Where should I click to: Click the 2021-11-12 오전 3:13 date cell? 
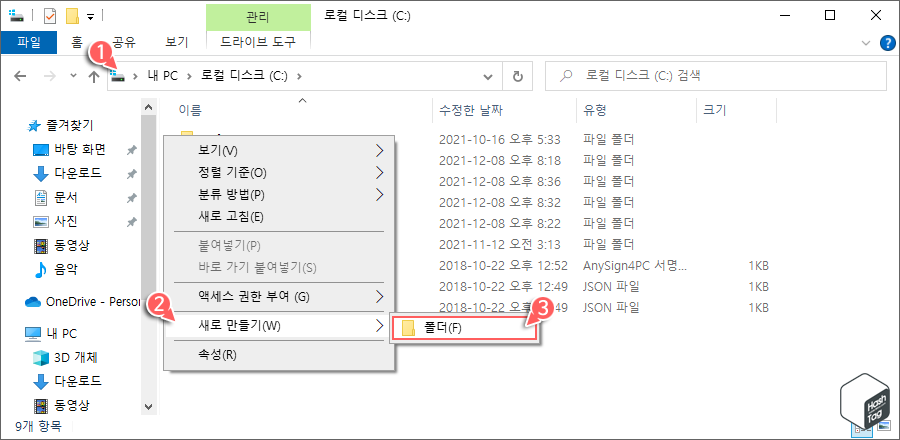coord(499,245)
